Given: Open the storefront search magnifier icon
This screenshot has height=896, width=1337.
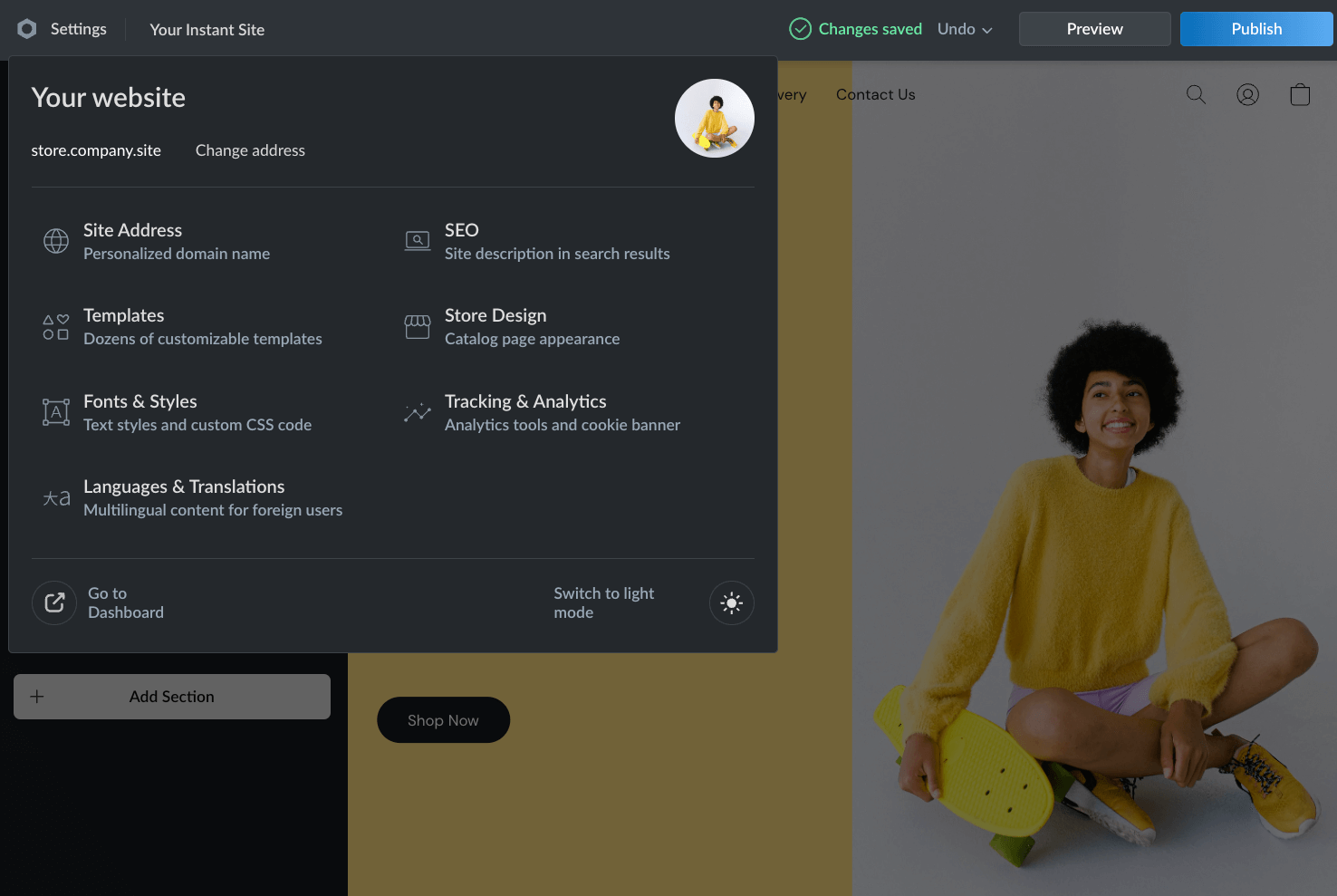Looking at the screenshot, I should pyautogui.click(x=1196, y=94).
